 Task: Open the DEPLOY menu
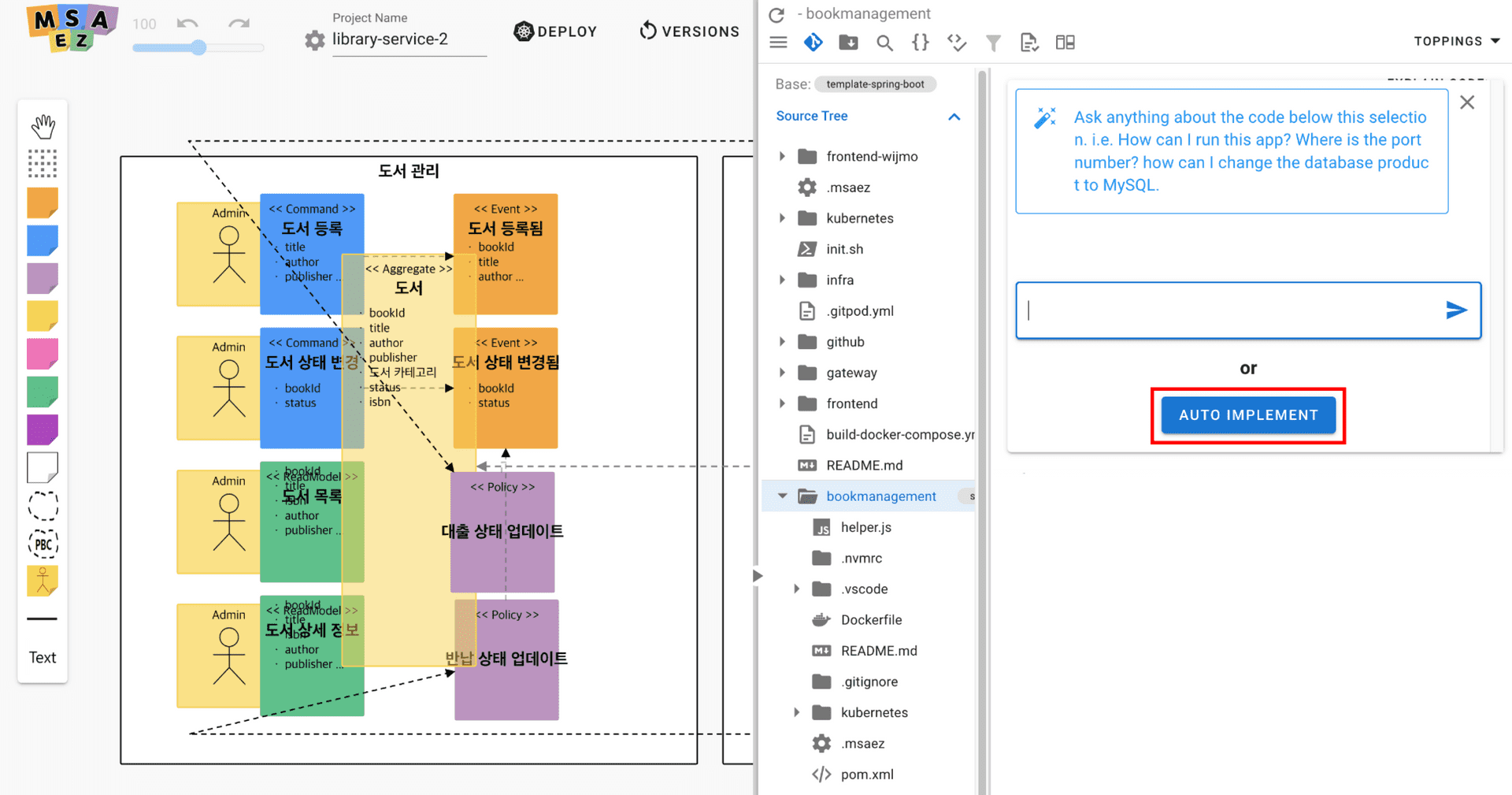click(x=556, y=32)
